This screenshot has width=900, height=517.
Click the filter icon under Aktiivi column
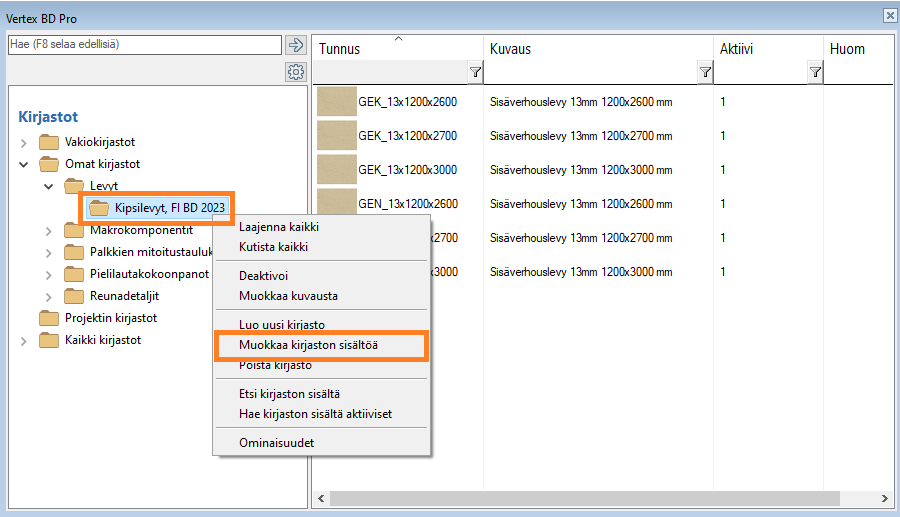coord(815,72)
